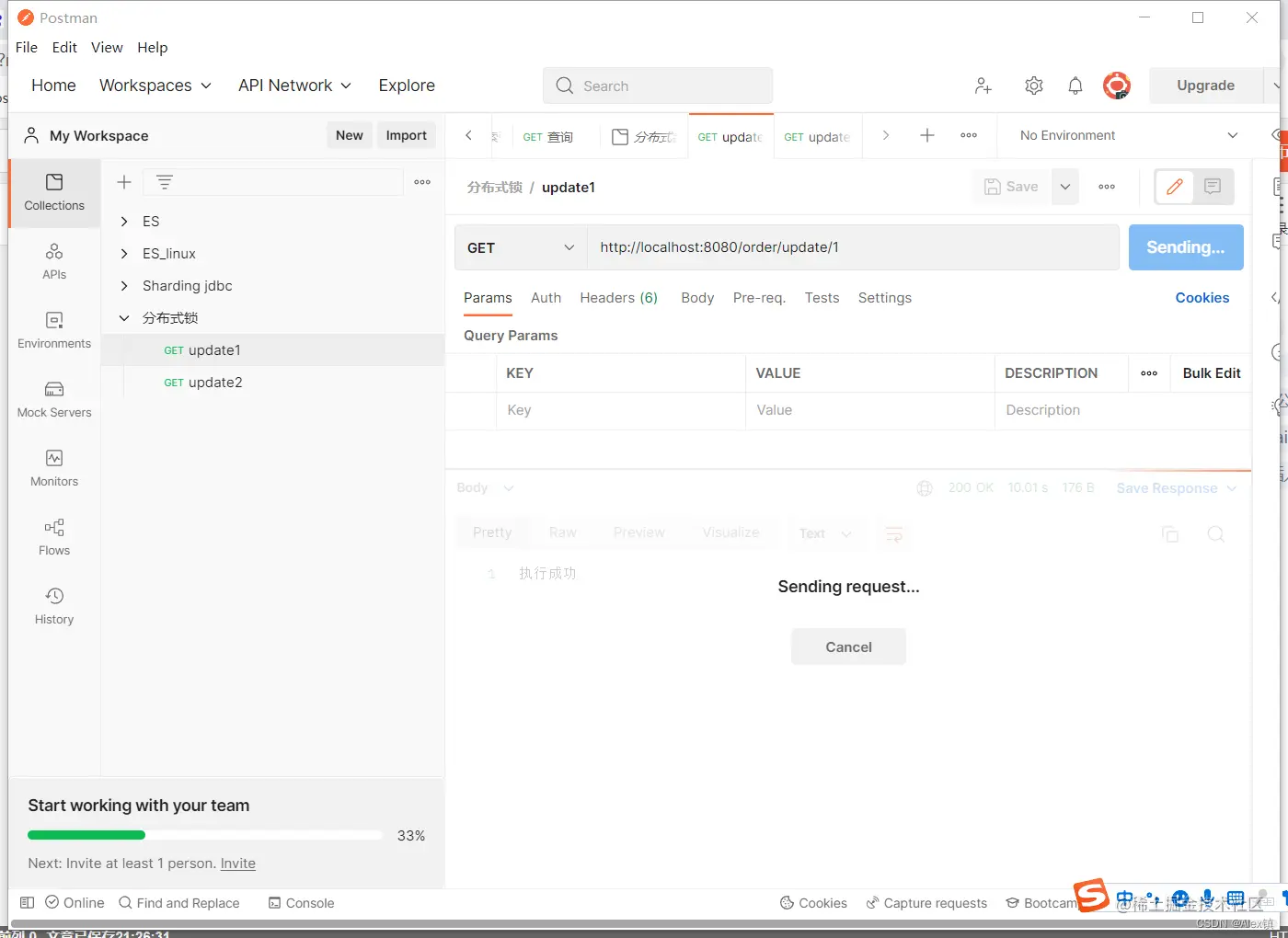
Task: Switch to the Pre-req. tab
Action: (759, 298)
